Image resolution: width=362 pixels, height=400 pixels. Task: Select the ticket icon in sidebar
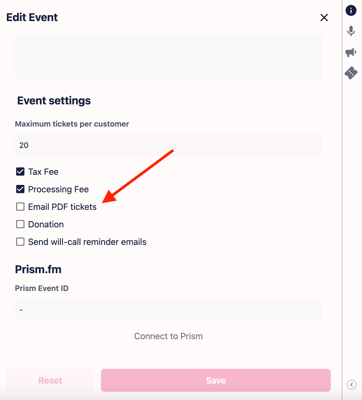(x=351, y=73)
